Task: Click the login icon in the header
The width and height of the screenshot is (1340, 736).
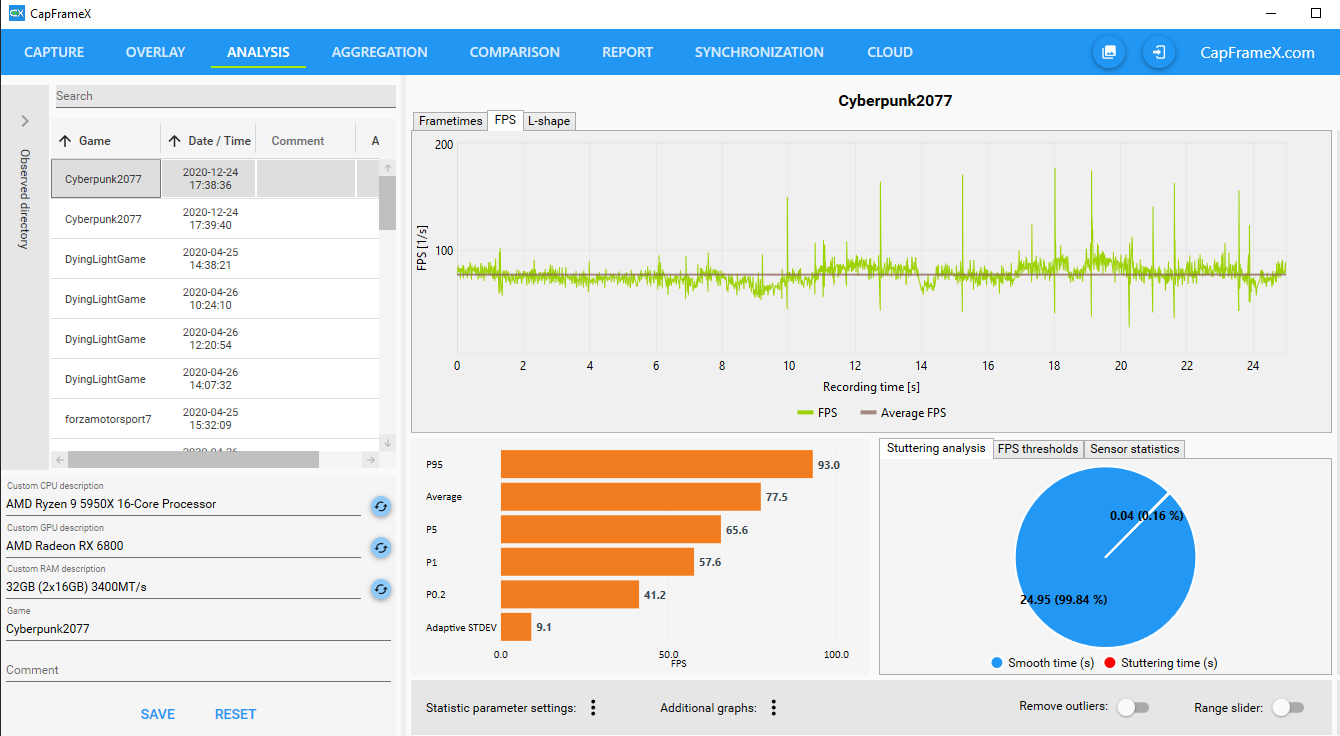Action: tap(1159, 52)
